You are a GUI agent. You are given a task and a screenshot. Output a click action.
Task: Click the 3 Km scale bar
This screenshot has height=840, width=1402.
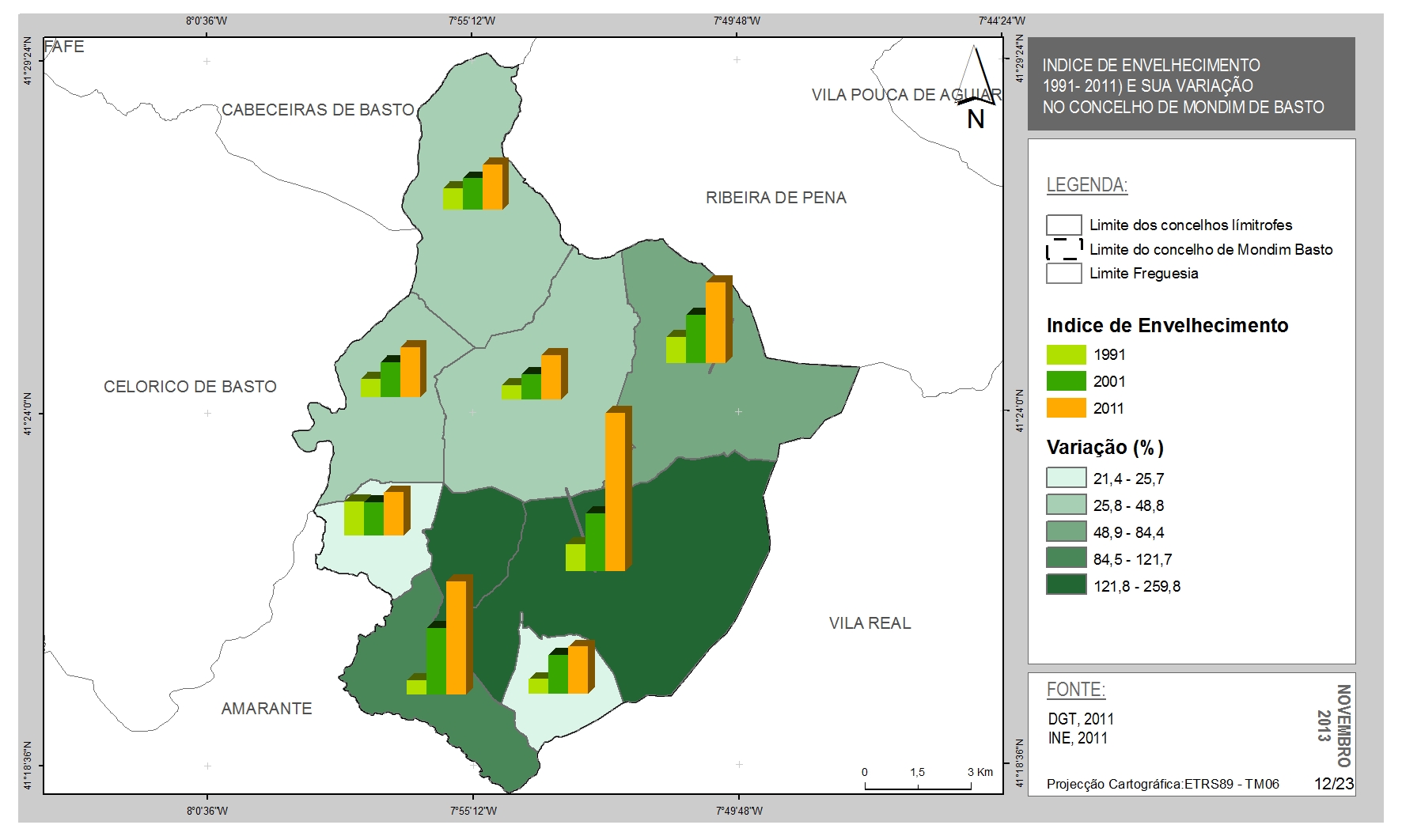(x=919, y=779)
